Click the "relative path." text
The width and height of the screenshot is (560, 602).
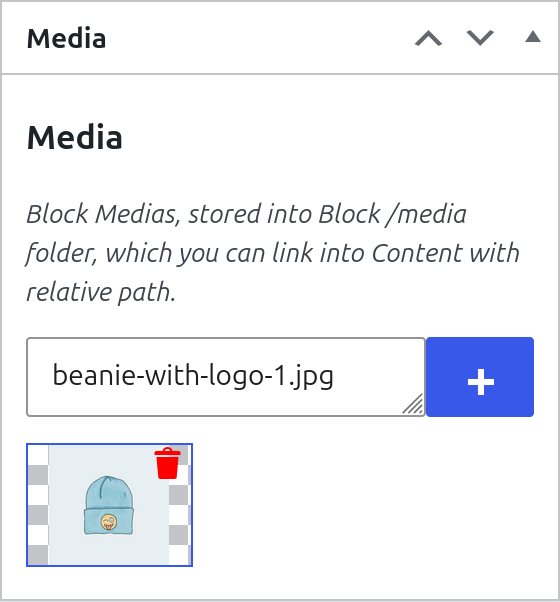click(101, 293)
